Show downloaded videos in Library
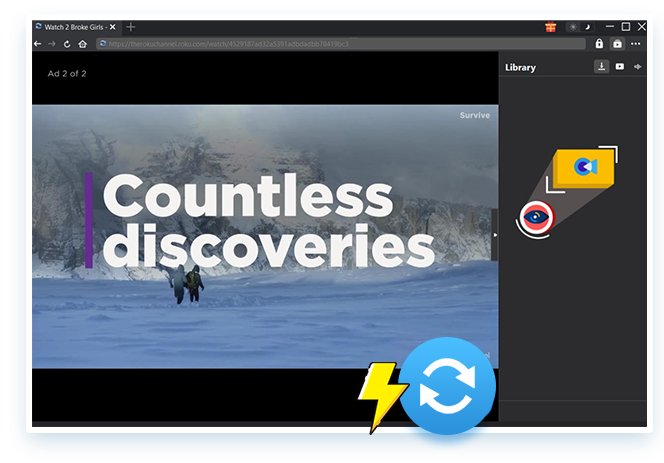Image resolution: width=664 pixels, height=463 pixels. pyautogui.click(x=620, y=67)
